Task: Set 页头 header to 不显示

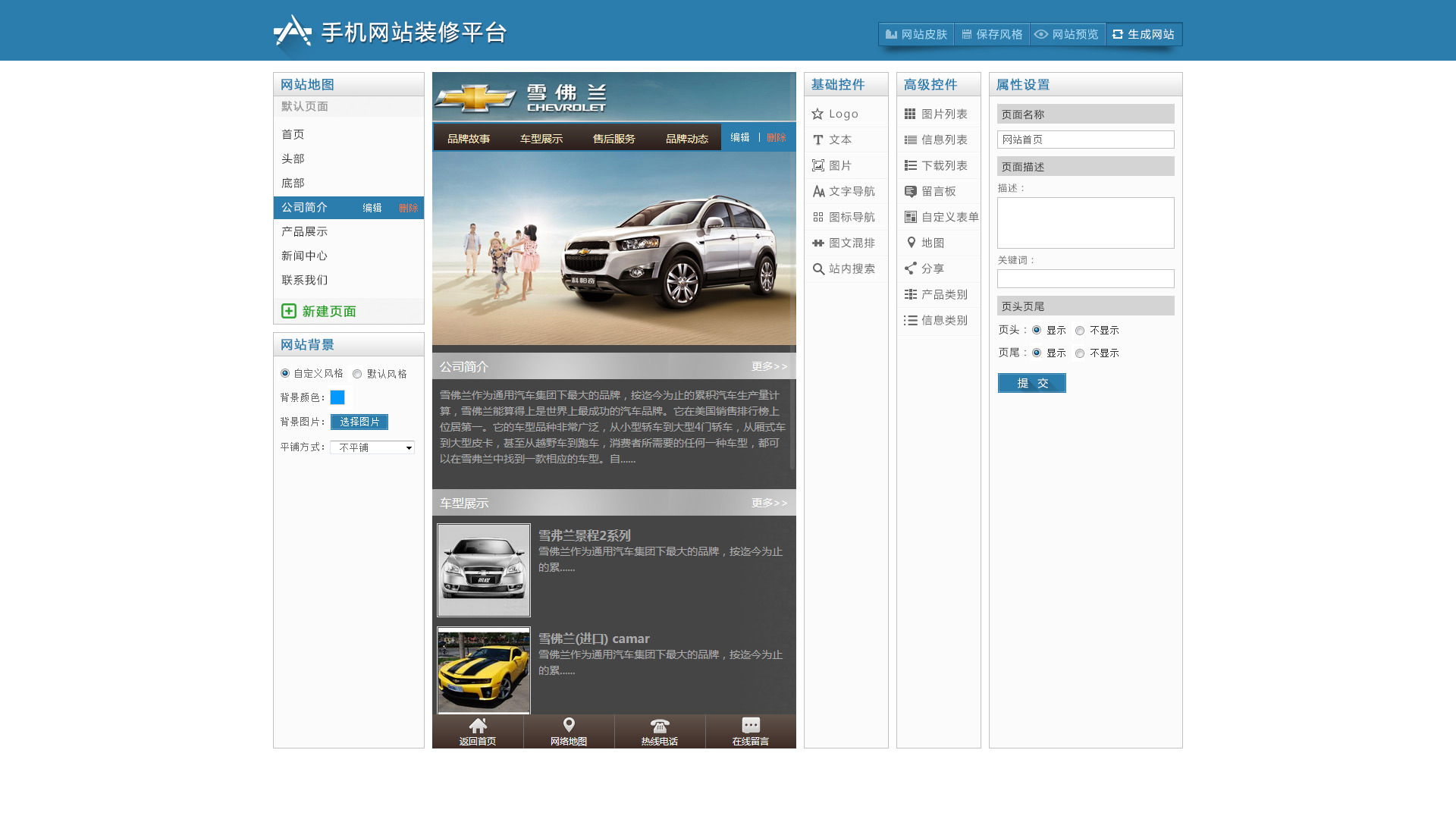Action: tap(1080, 331)
